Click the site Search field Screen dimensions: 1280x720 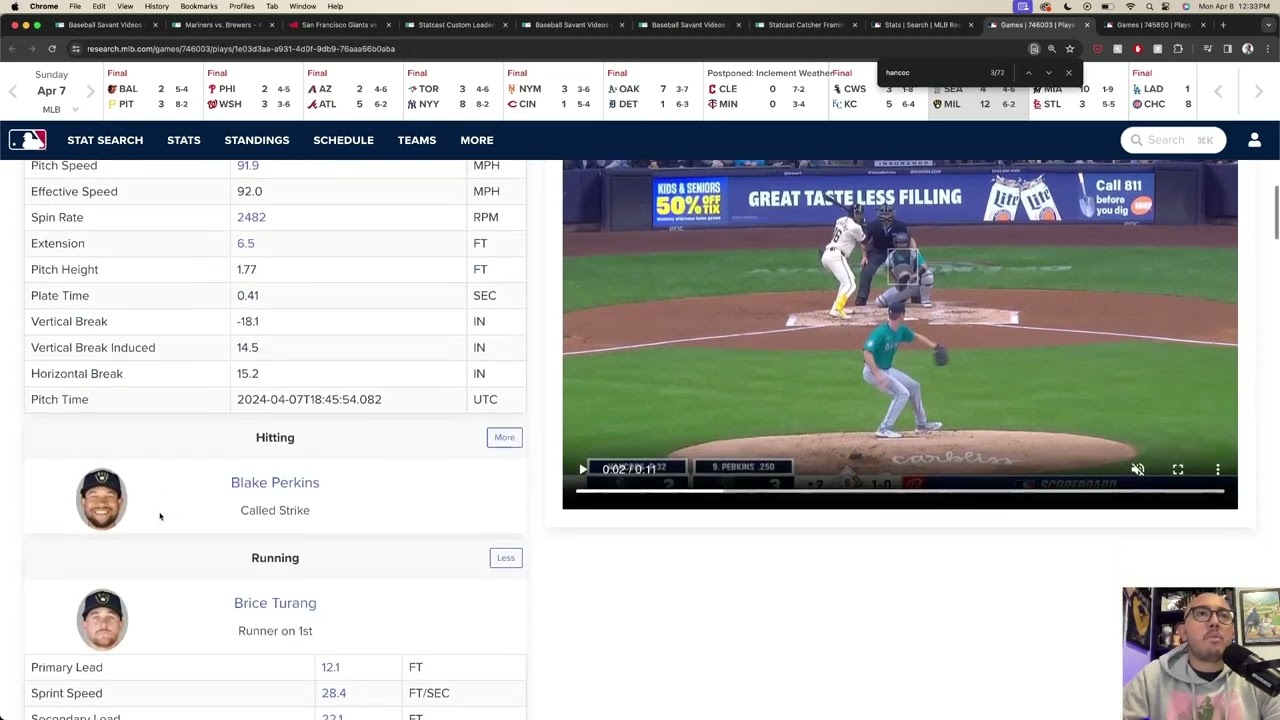point(1173,140)
